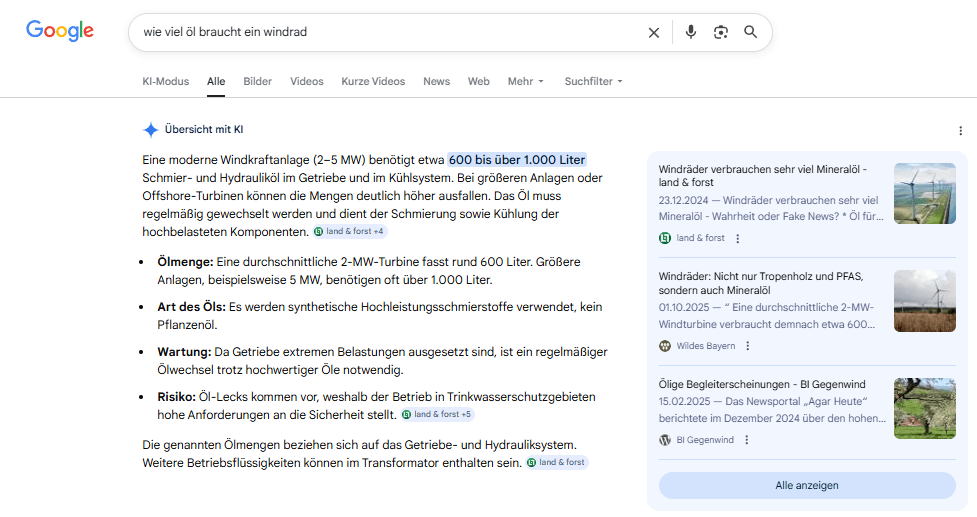Expand the 'land & forst +4' source chip
The width and height of the screenshot is (977, 517).
pyautogui.click(x=350, y=231)
